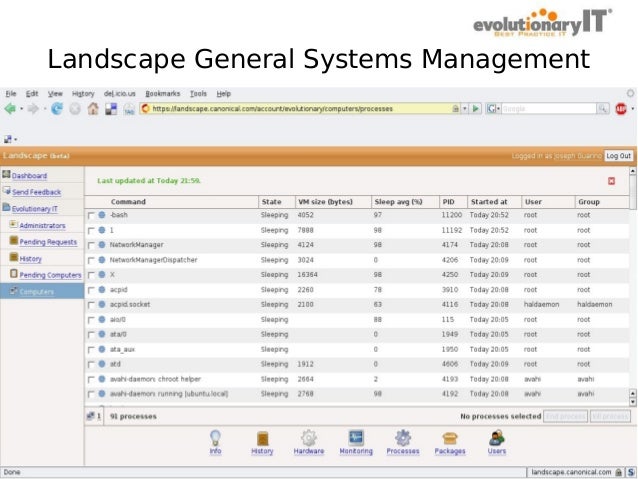Click the Send Feedback sidebar icon
Viewport: 638px width, 479px height.
7,190
